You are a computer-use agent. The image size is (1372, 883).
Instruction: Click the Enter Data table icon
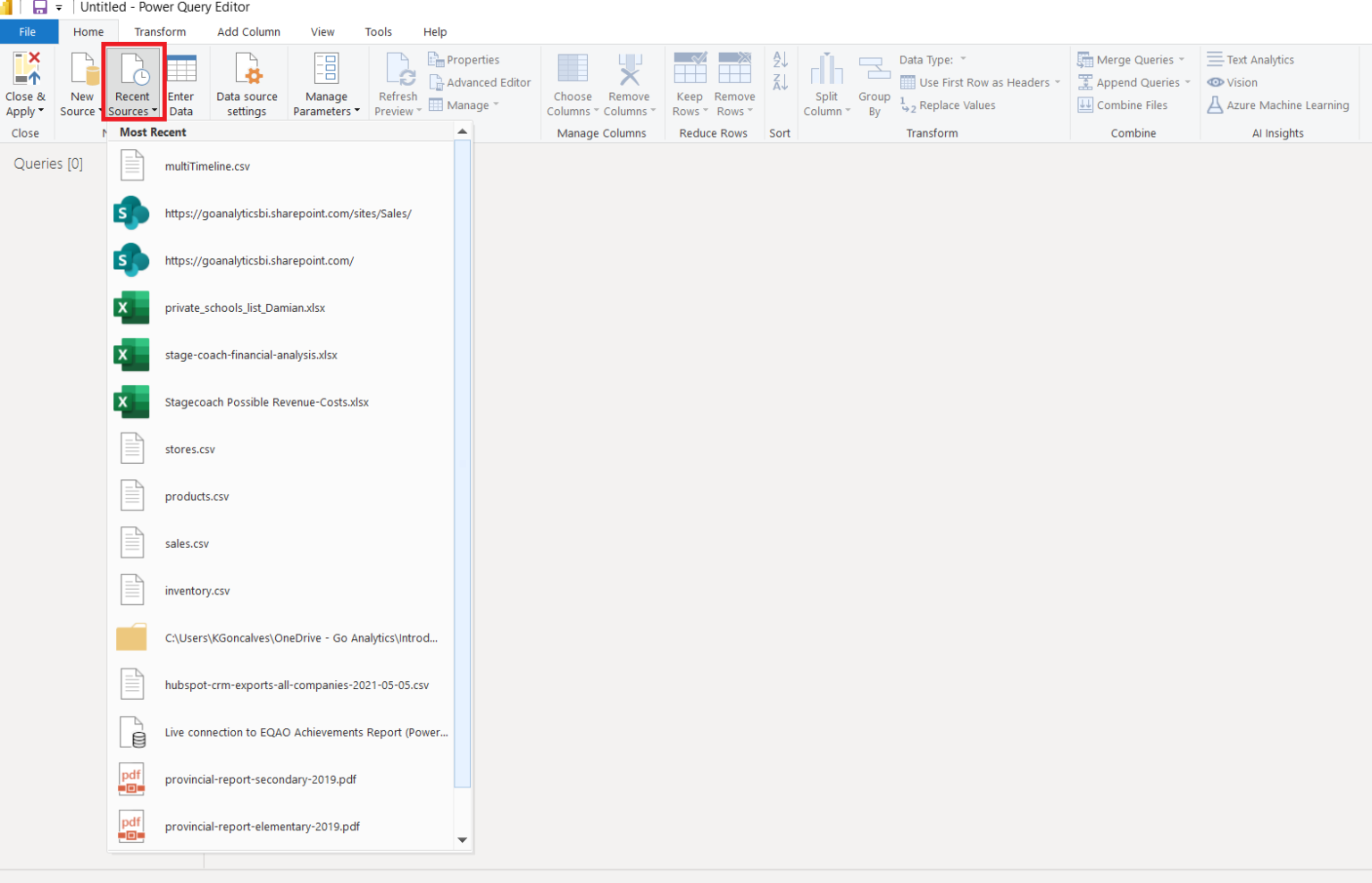click(x=181, y=69)
